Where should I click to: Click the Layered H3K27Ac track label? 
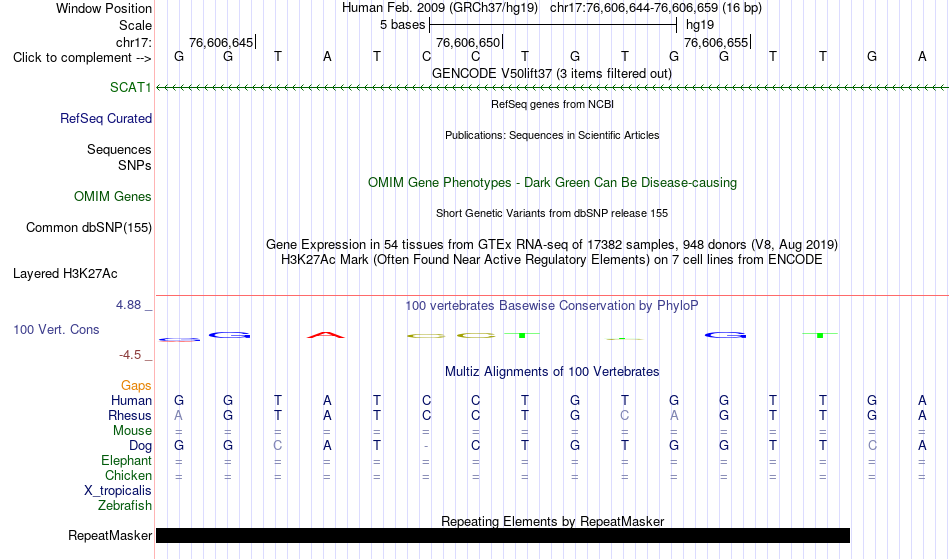65,273
